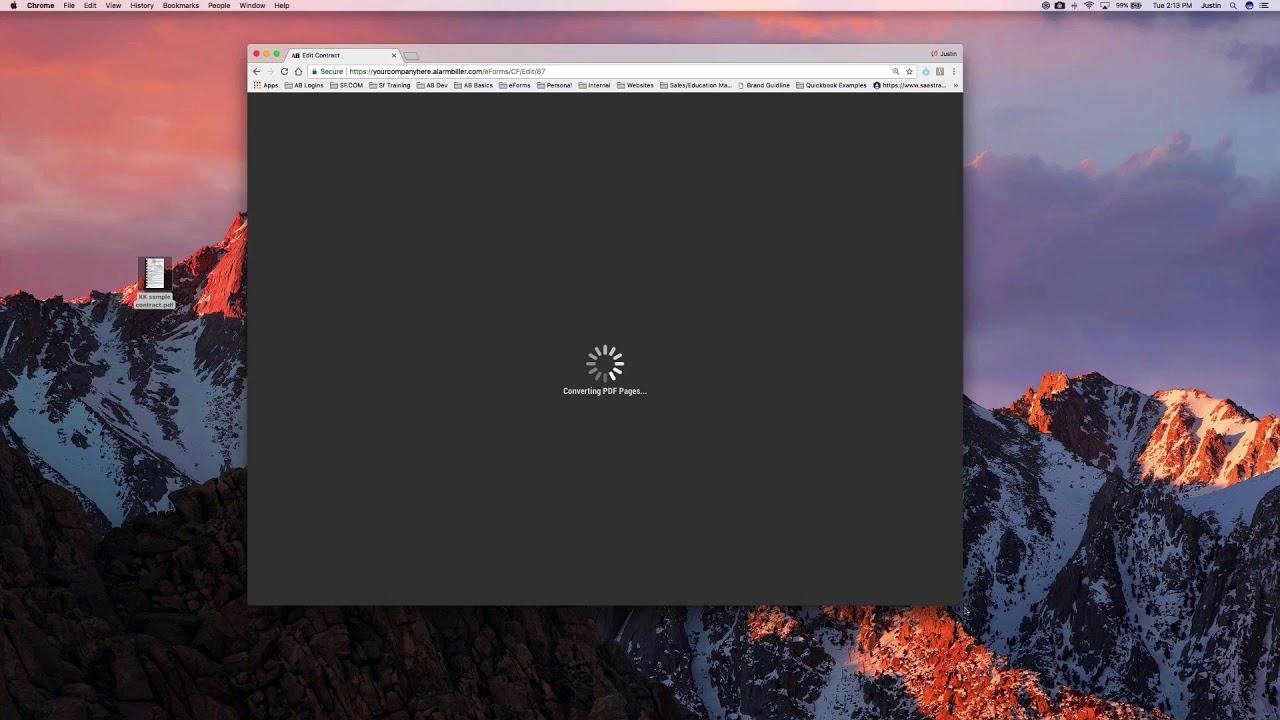Viewport: 1280px width, 720px height.
Task: Maximize the Chrome window with green button
Action: pos(277,54)
